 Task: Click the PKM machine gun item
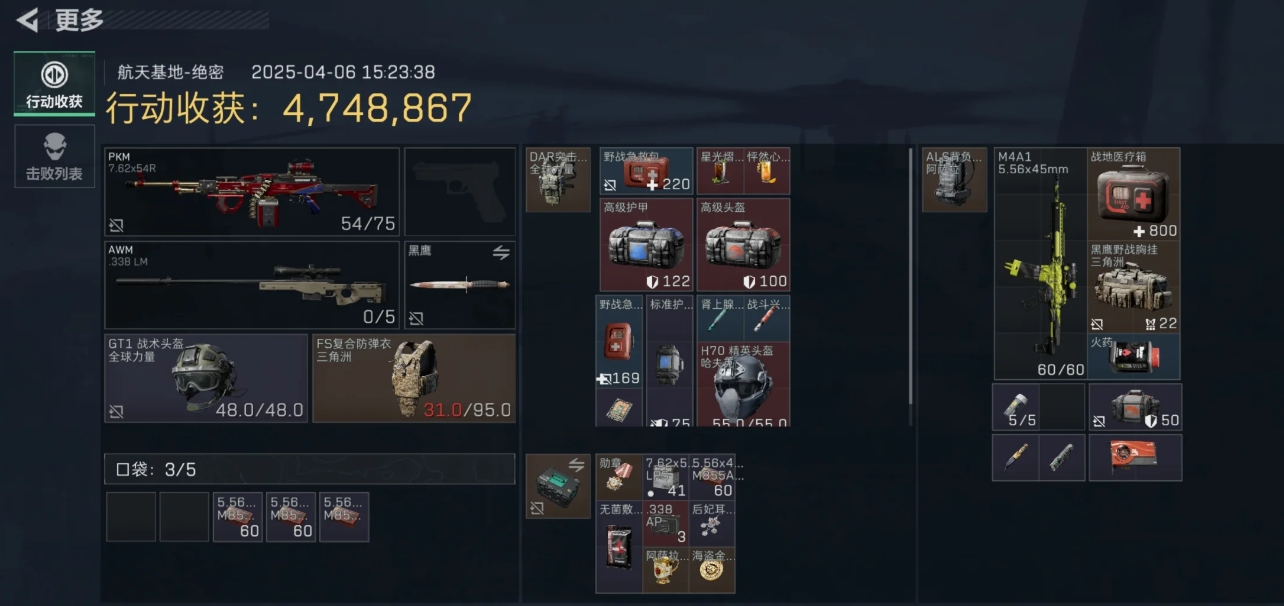(x=252, y=192)
